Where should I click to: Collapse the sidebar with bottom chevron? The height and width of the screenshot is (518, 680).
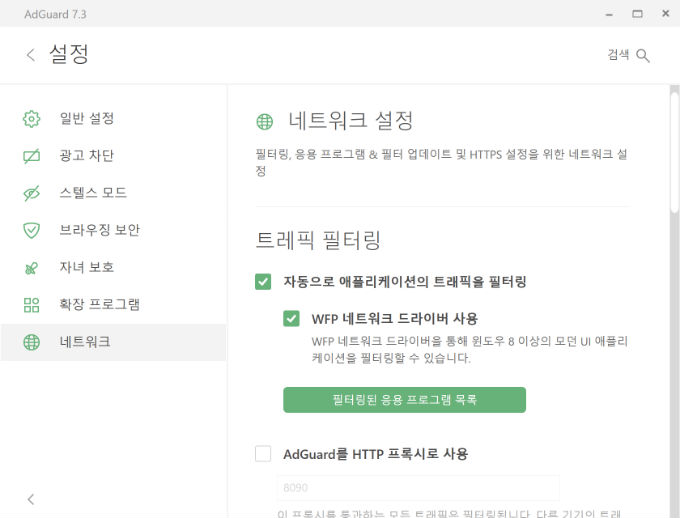[30, 499]
